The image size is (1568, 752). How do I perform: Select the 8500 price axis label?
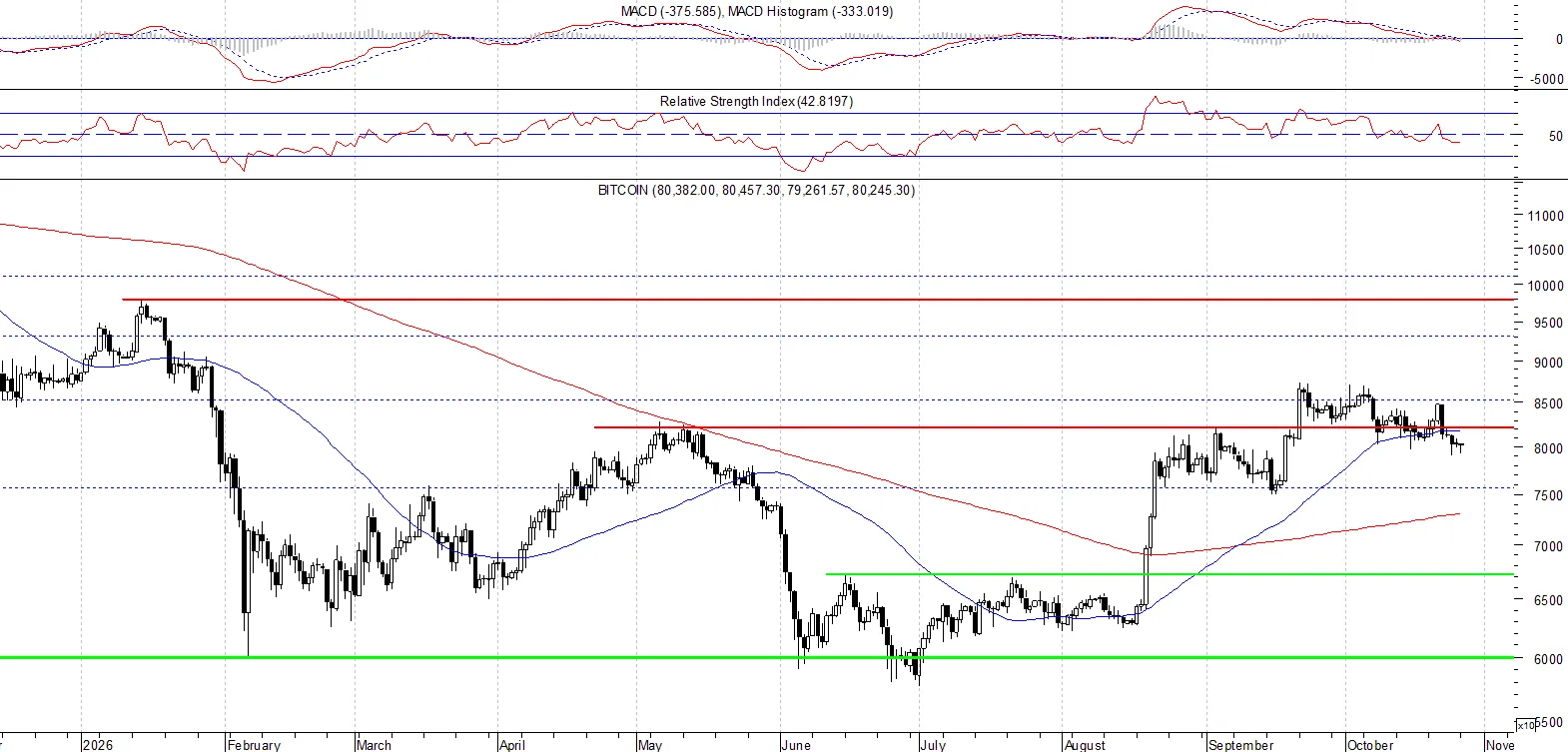[1548, 404]
